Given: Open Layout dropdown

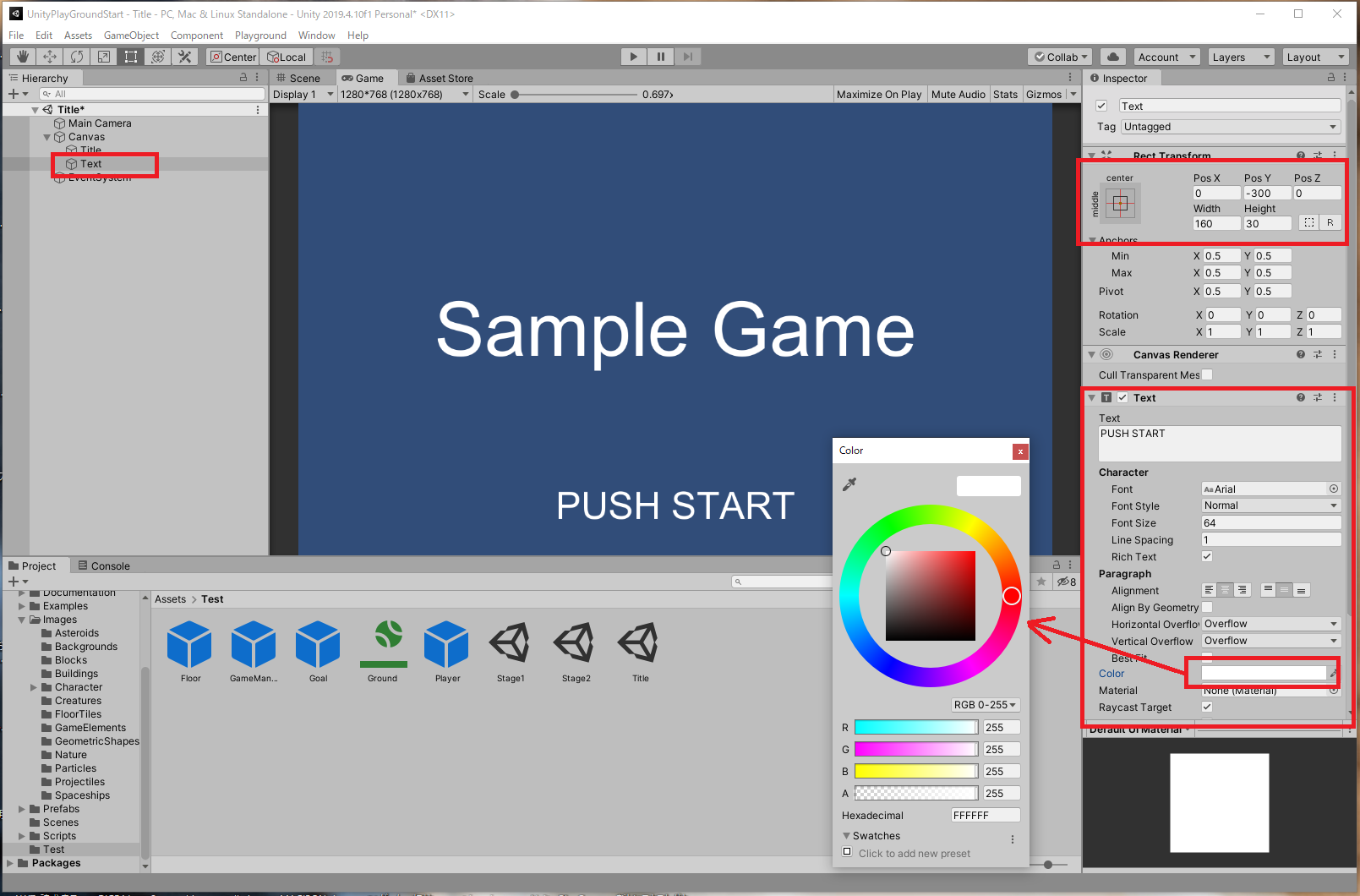Looking at the screenshot, I should tap(1315, 57).
